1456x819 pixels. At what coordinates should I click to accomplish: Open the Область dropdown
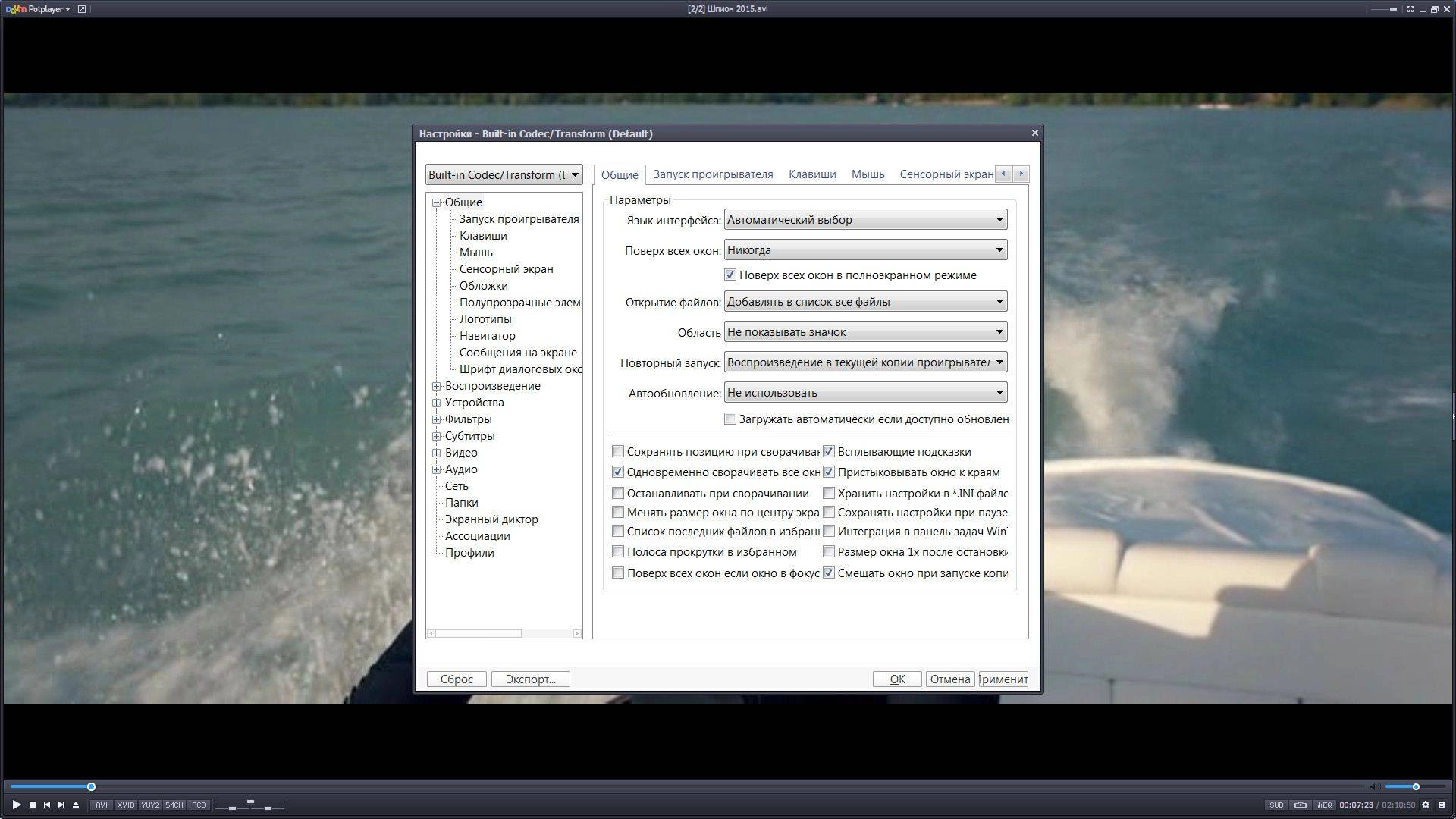click(x=865, y=332)
